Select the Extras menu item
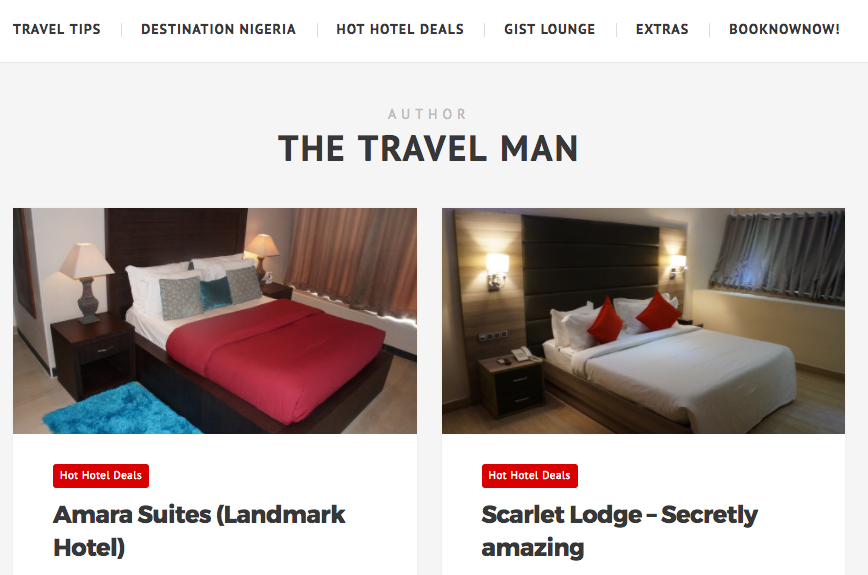868x575 pixels. click(662, 29)
